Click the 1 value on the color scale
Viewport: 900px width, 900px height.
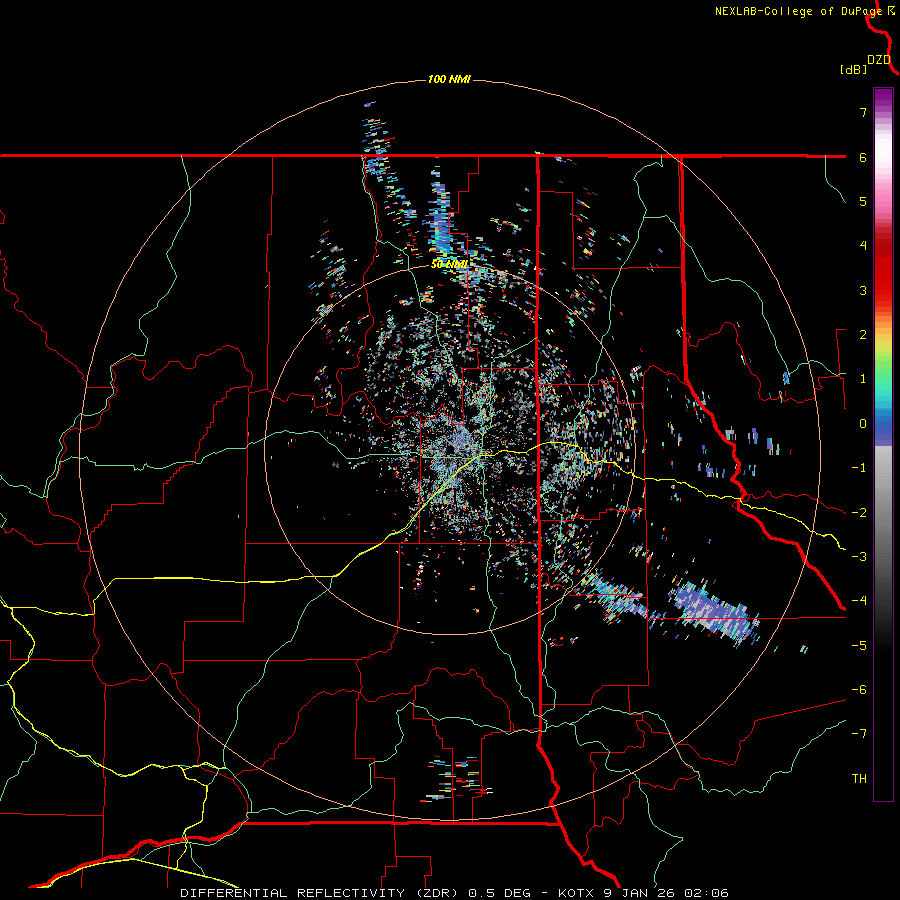pos(863,379)
